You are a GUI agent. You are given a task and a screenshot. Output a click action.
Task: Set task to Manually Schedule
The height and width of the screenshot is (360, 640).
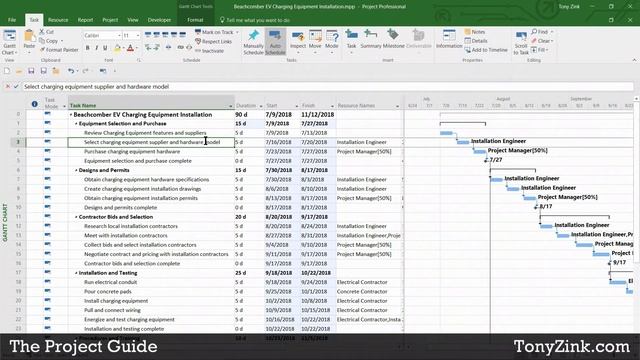(x=253, y=42)
